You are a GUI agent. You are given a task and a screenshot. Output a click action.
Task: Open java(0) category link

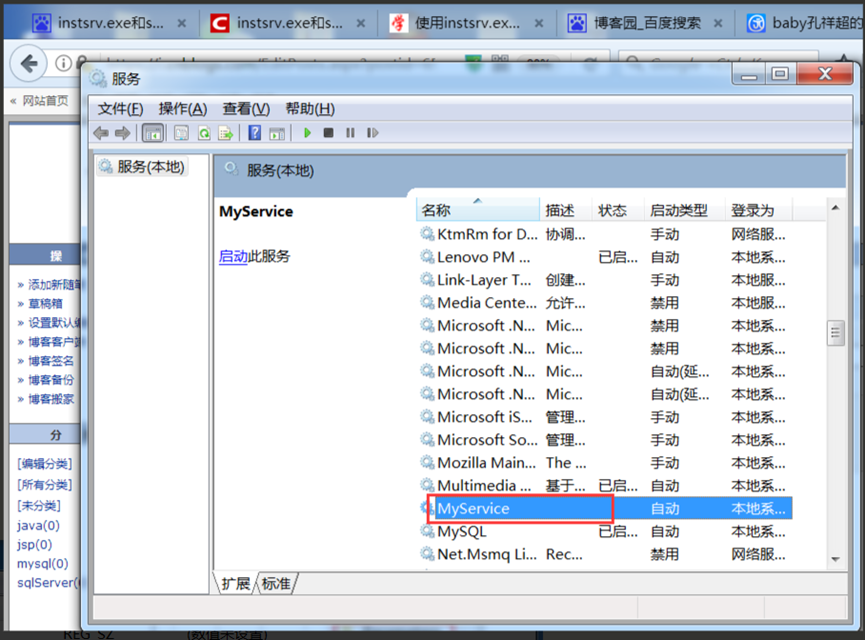point(38,525)
